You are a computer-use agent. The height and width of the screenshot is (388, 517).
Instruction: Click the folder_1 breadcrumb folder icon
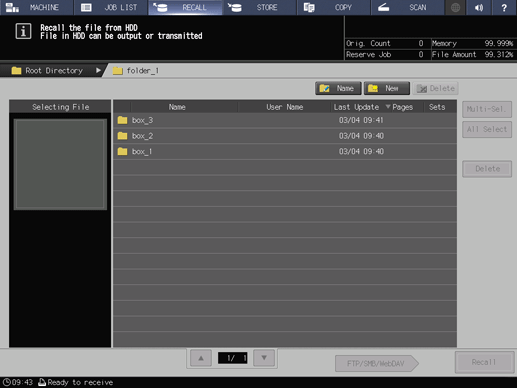[118, 71]
